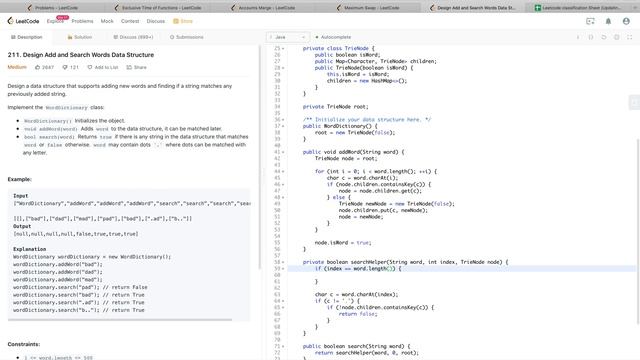Fold the comment block at line 36

click(x=283, y=120)
